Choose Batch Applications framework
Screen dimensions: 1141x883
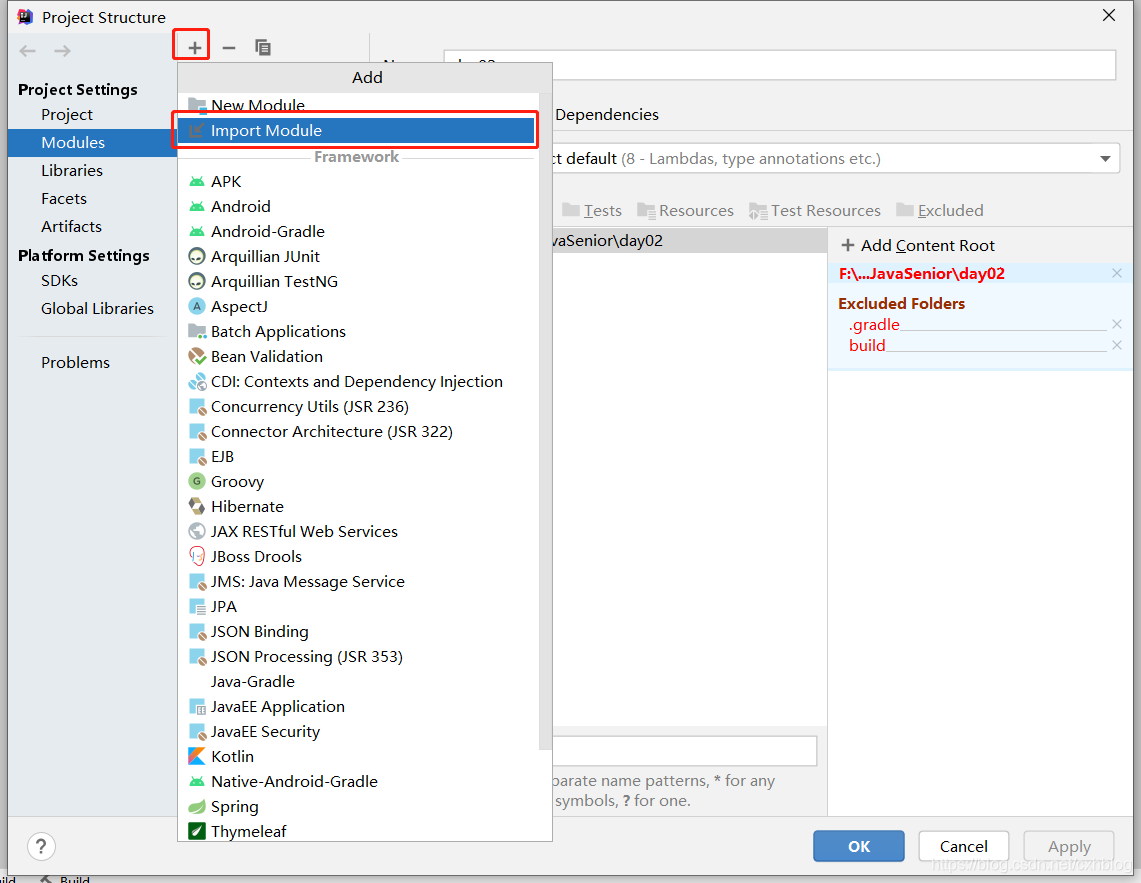pos(358,331)
